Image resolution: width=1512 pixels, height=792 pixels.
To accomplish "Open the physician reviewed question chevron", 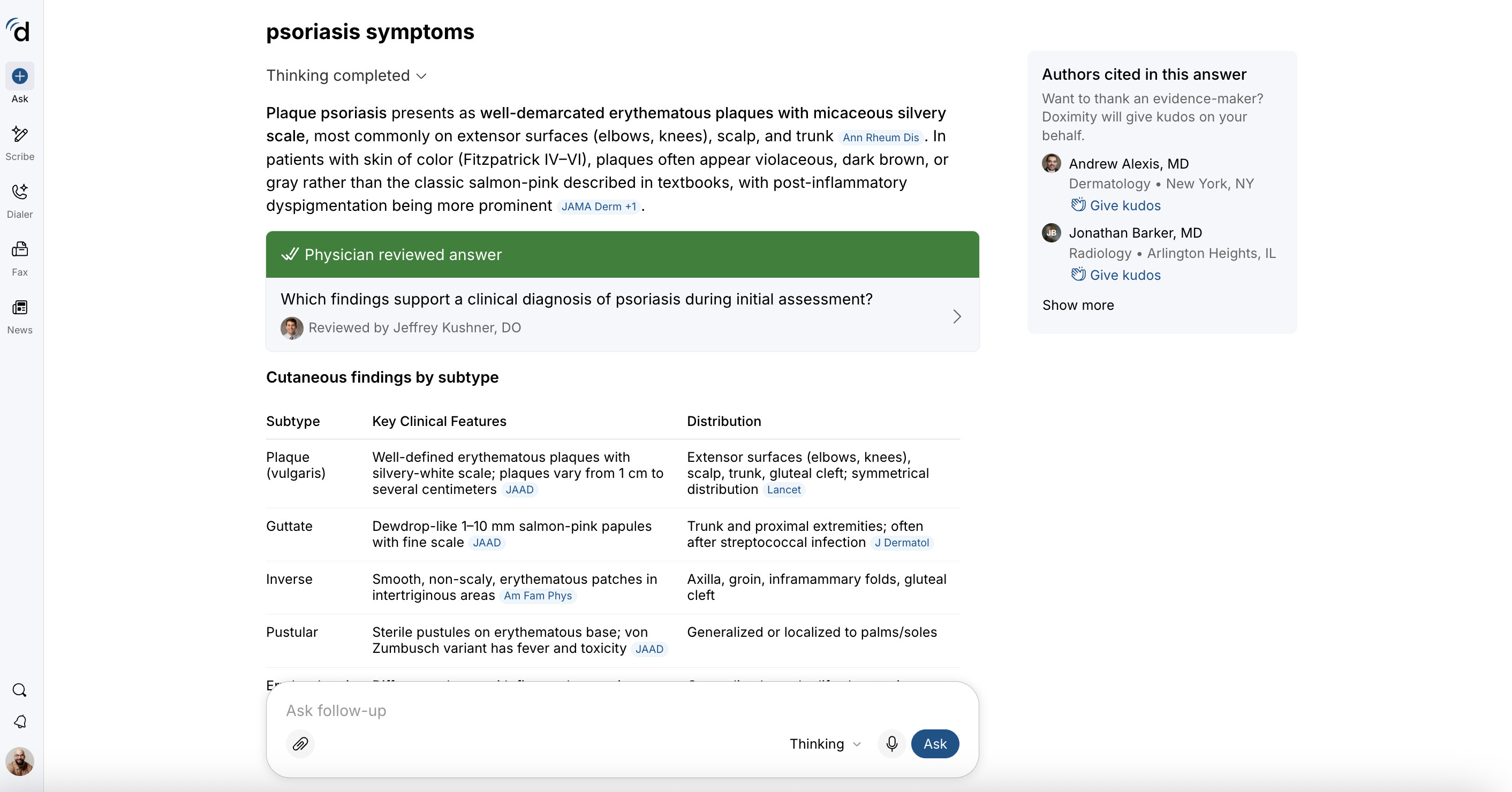I will 957,317.
